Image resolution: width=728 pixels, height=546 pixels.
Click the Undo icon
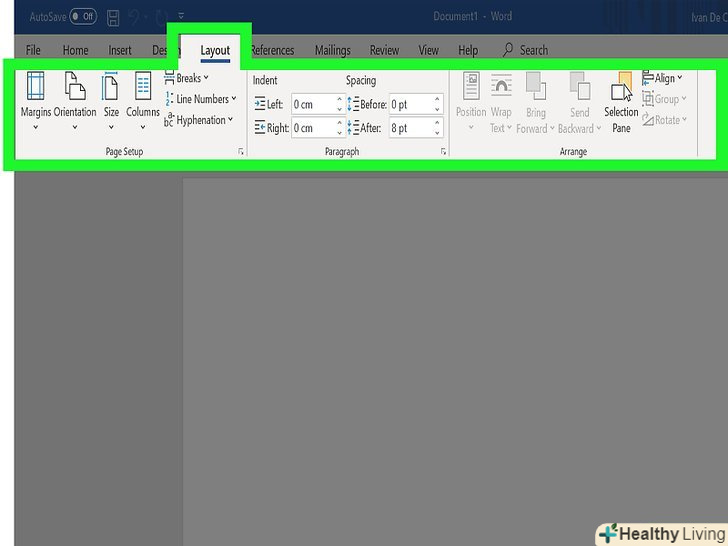tap(134, 18)
